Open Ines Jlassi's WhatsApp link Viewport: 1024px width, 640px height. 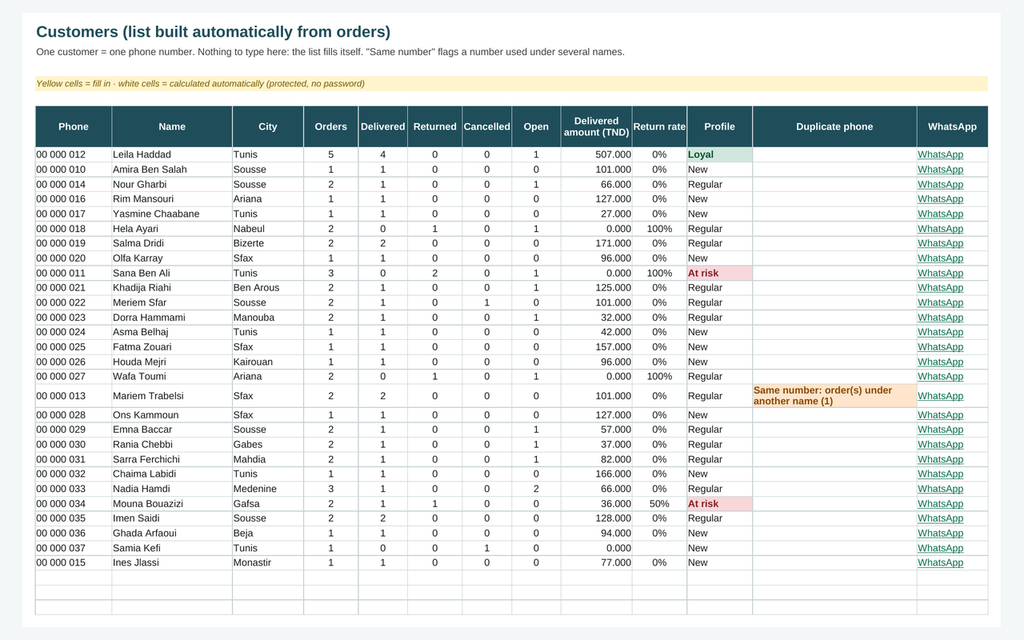[940, 563]
